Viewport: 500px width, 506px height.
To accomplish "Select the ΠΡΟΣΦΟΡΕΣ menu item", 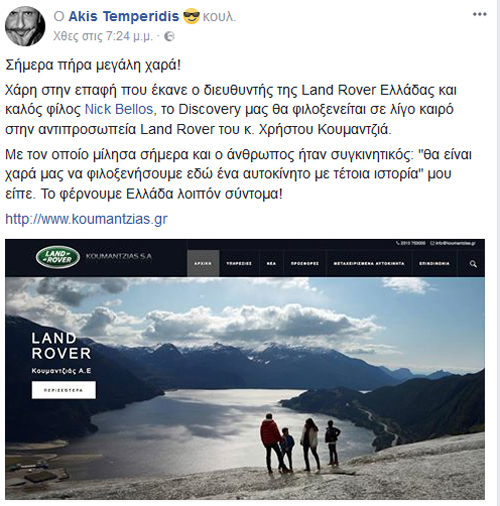I will click(305, 263).
